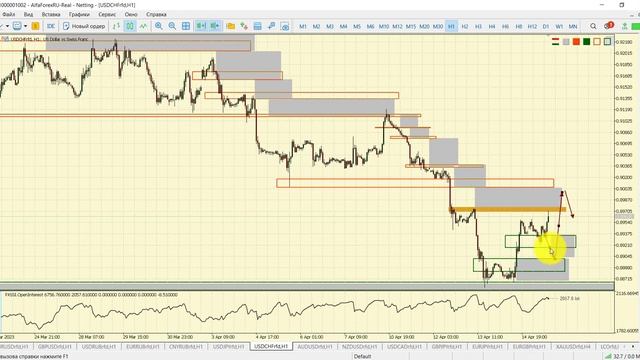Image resolution: width=640 pixels, height=360 pixels.
Task: Select MN timeframe
Action: coord(573,26)
